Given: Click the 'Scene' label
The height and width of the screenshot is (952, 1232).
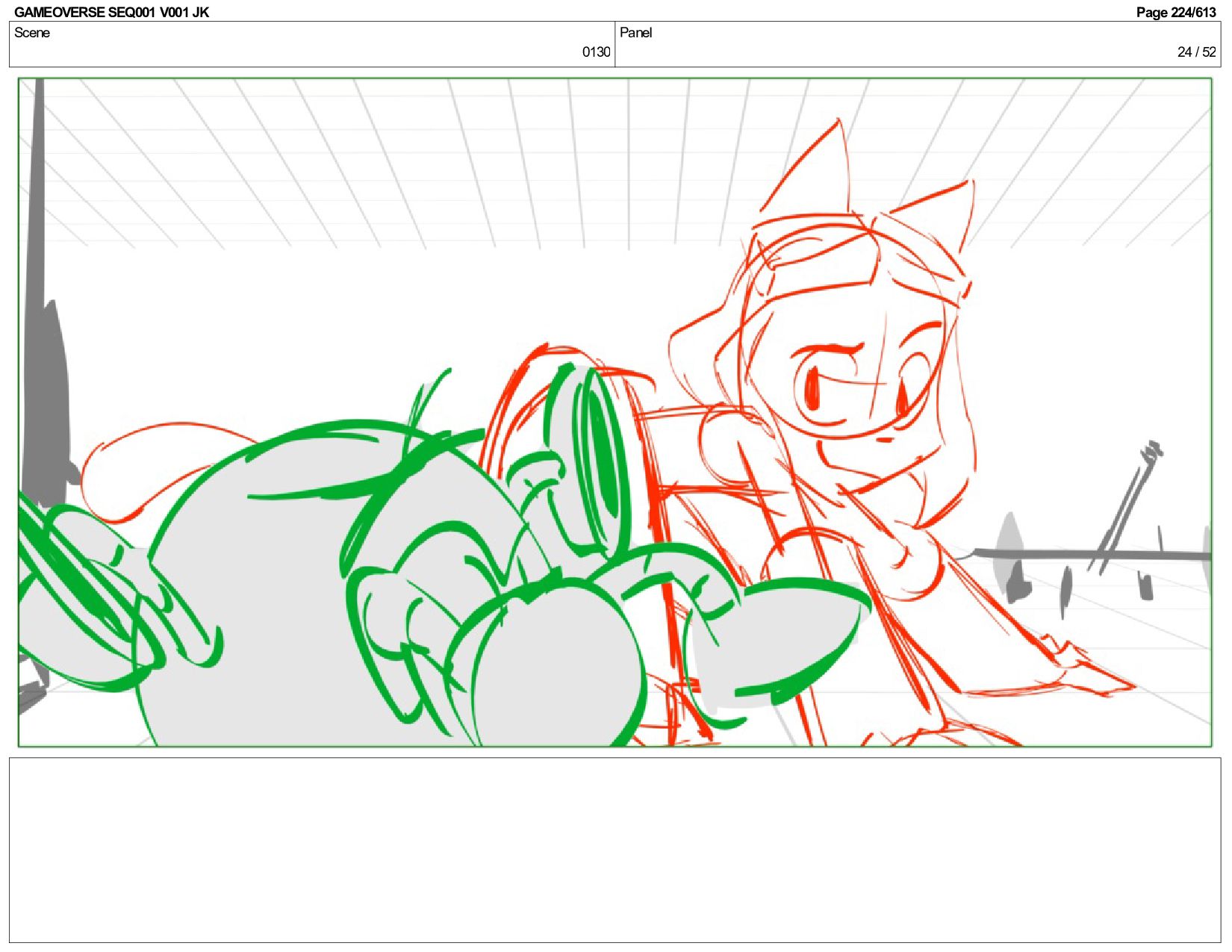Looking at the screenshot, I should (x=32, y=33).
